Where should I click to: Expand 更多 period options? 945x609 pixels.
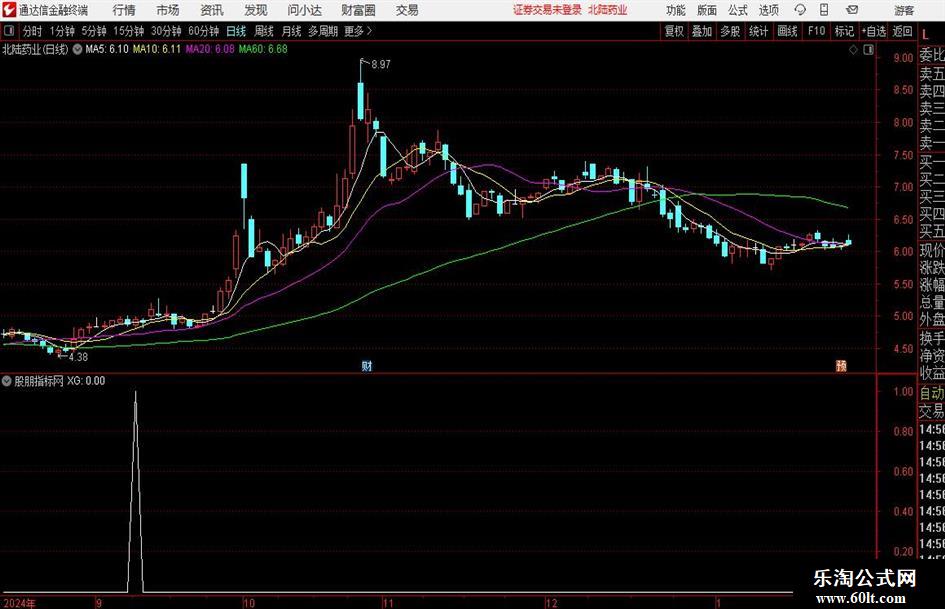click(x=359, y=31)
